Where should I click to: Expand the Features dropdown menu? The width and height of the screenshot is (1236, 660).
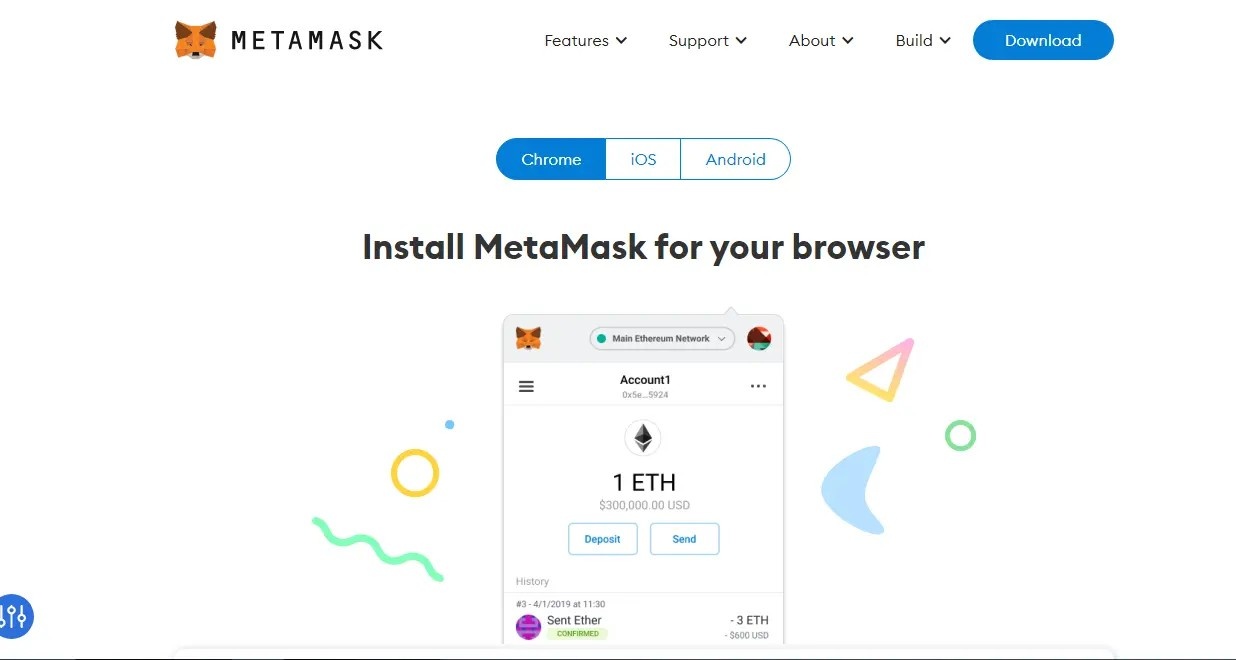pos(586,40)
